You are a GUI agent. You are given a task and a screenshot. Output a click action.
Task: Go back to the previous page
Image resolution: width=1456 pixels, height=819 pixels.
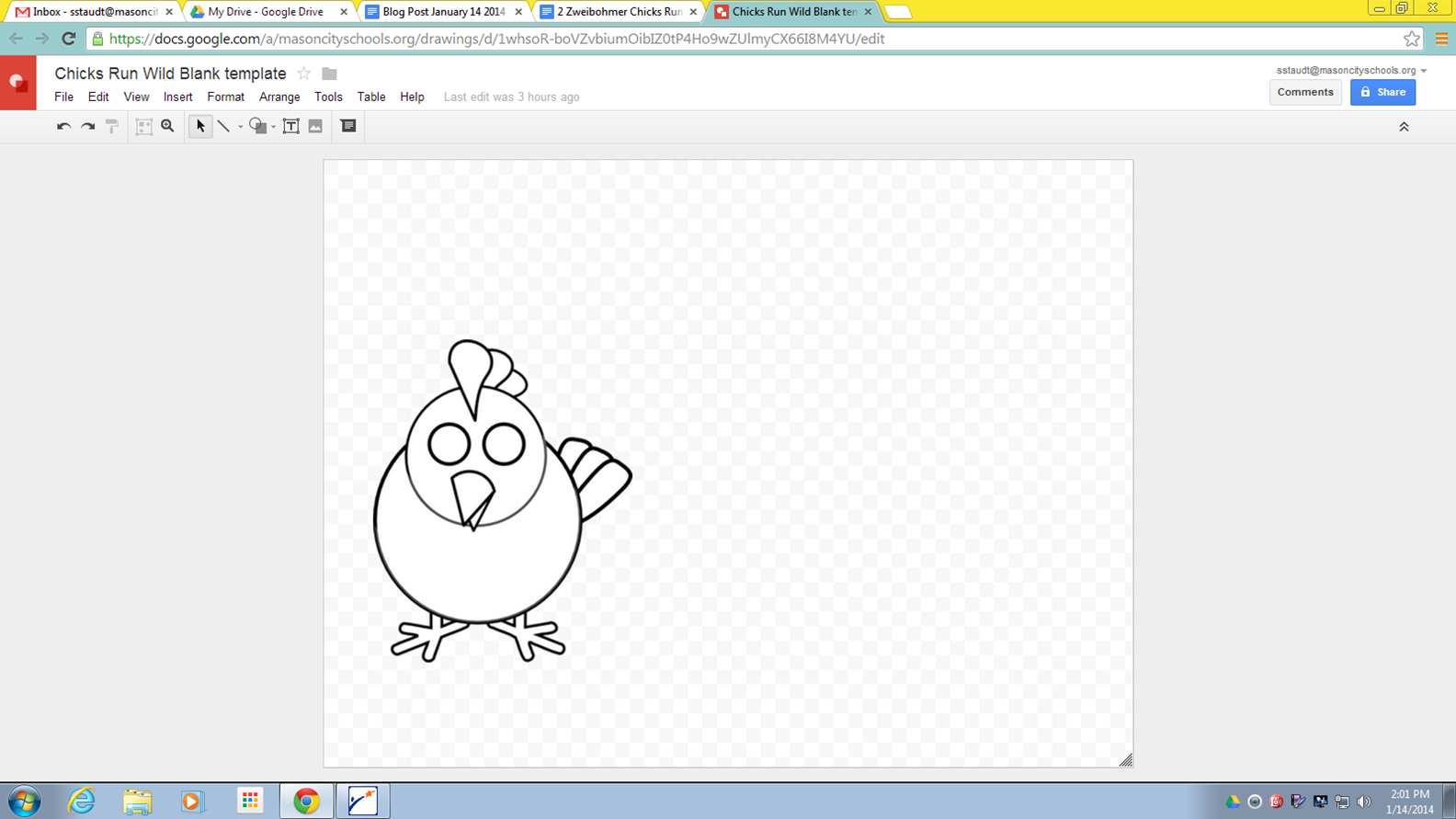point(16,39)
